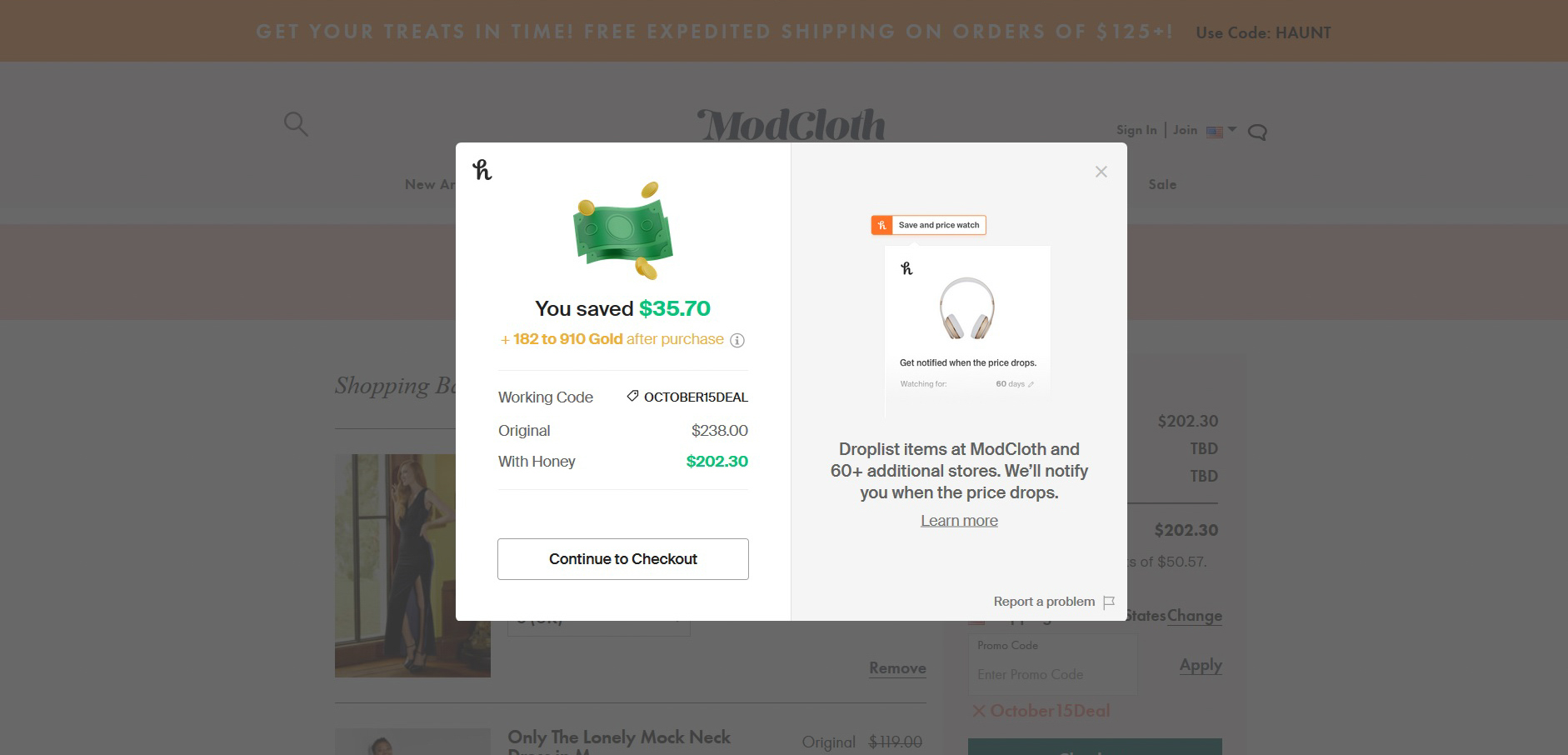Screen dimensions: 1568x755
Task: Open the Sale menu item
Action: tap(1162, 184)
